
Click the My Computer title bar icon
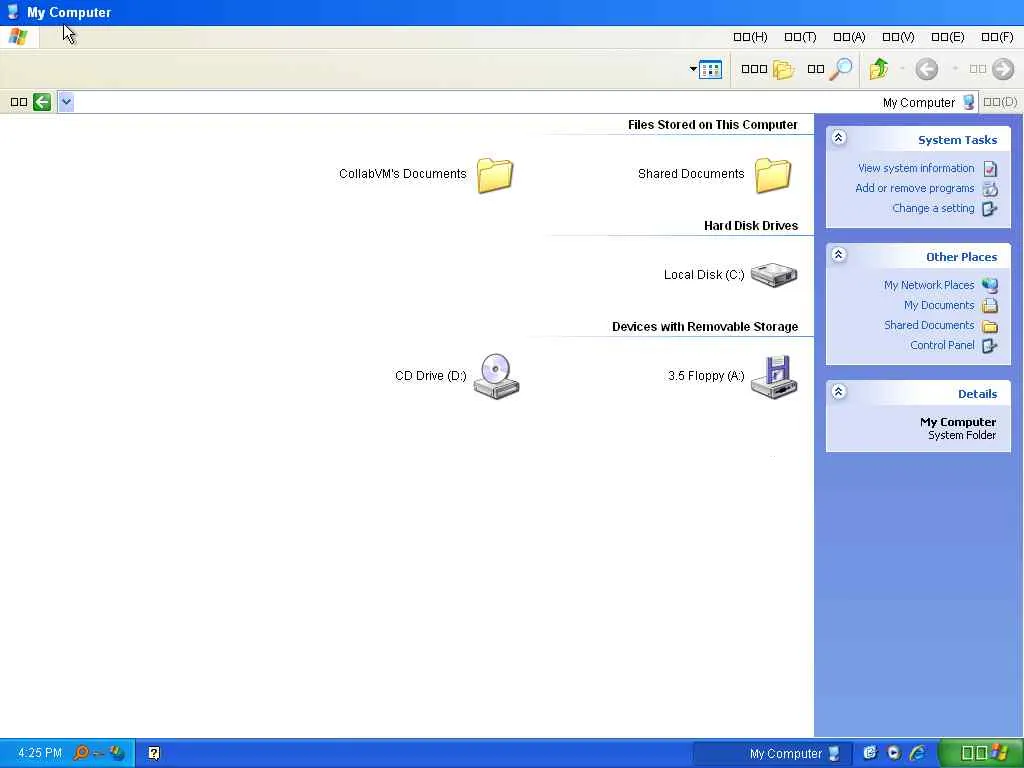13,12
